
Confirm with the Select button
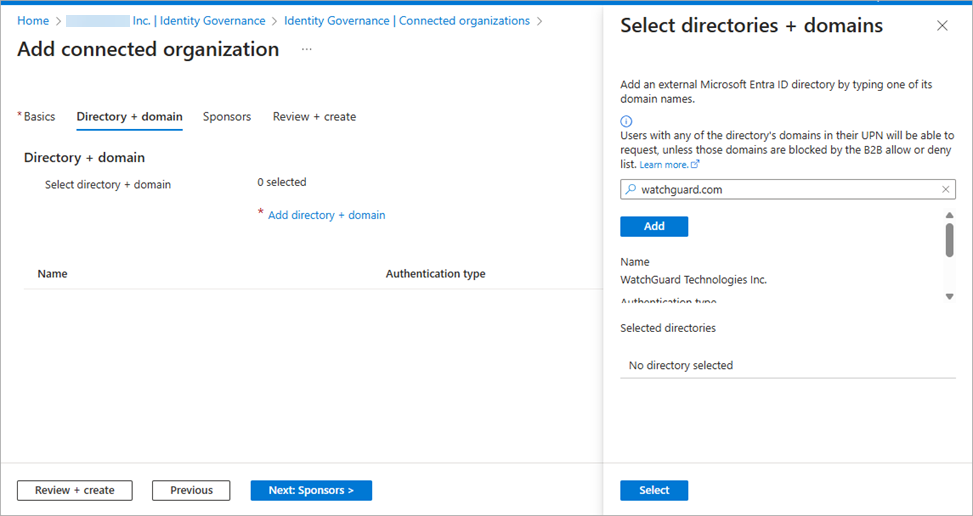click(654, 490)
